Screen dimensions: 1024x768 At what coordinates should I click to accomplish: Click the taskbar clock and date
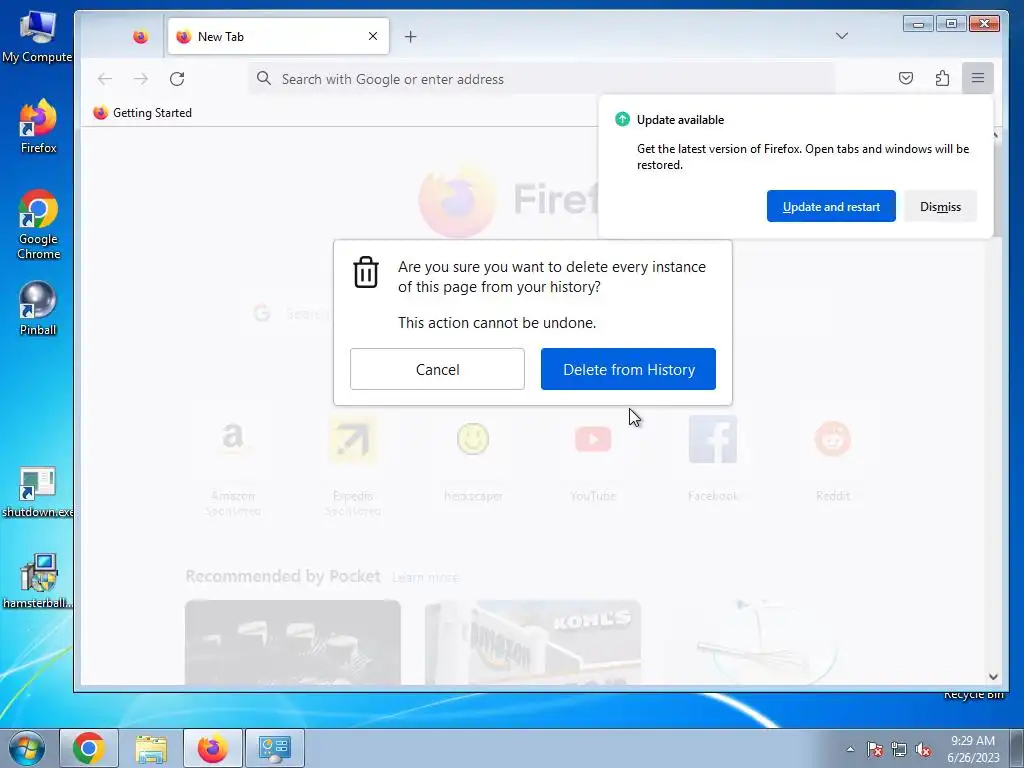pyautogui.click(x=972, y=749)
